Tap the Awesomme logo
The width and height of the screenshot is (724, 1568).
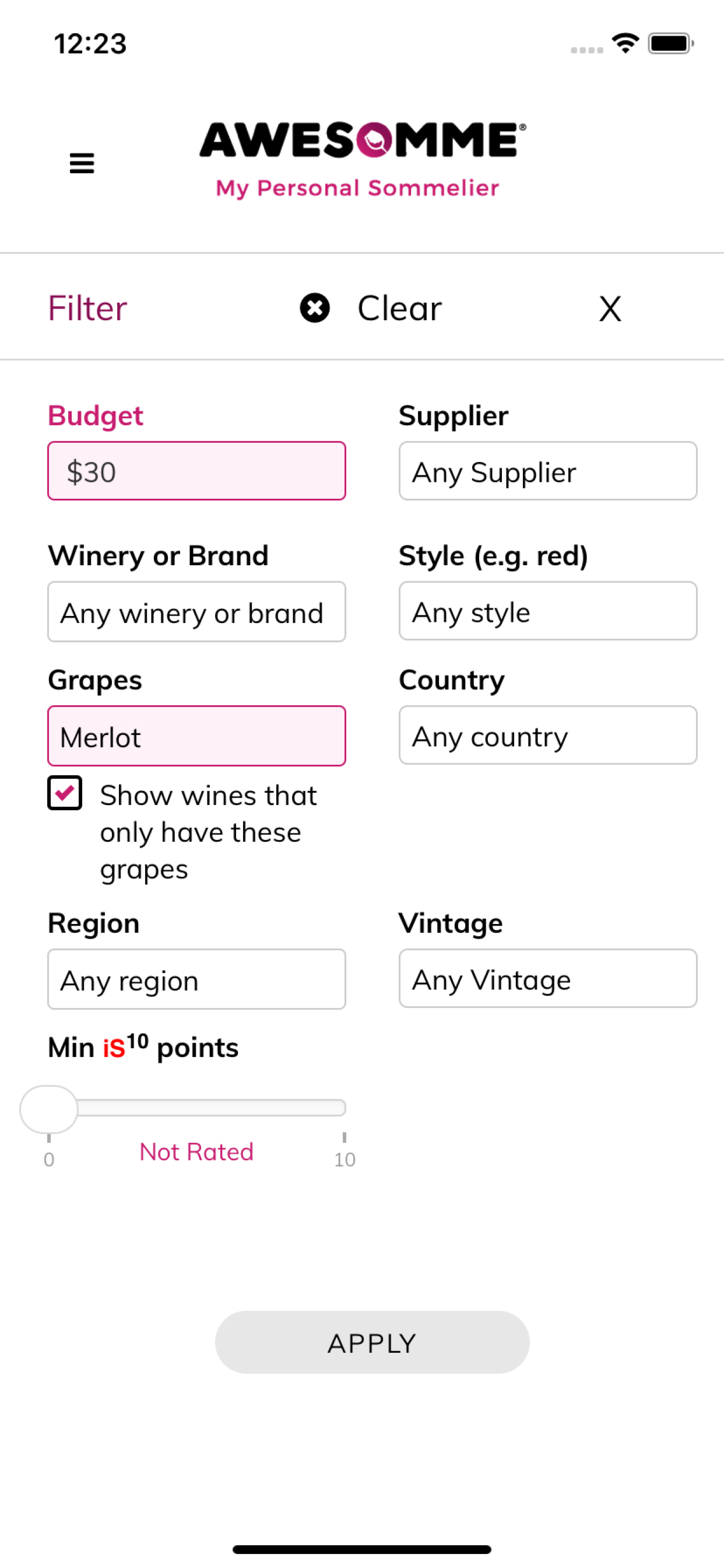tap(363, 159)
